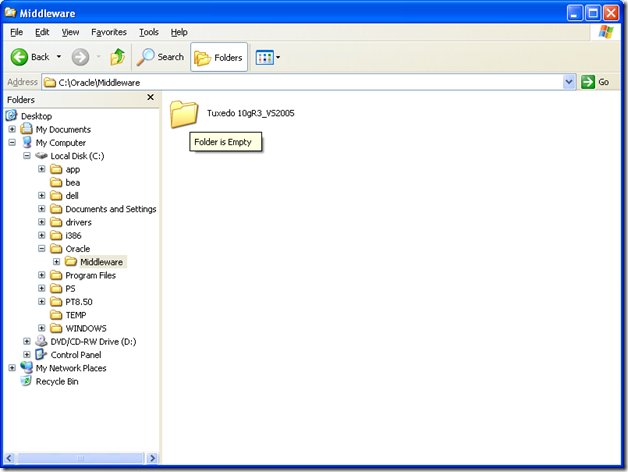Open the Tuxedo 10gR3_VS2005 folder icon

pyautogui.click(x=184, y=113)
